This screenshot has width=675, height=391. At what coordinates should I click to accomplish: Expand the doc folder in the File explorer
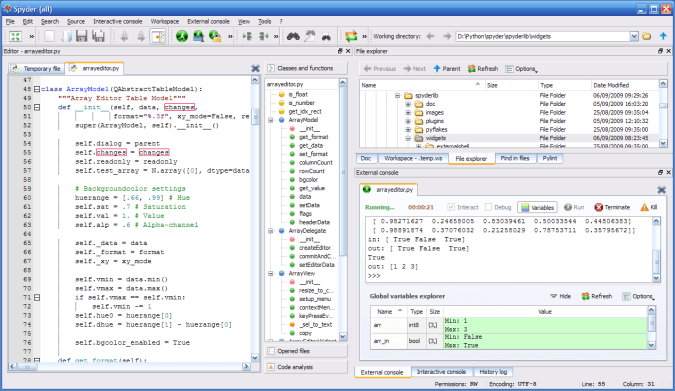click(x=408, y=104)
